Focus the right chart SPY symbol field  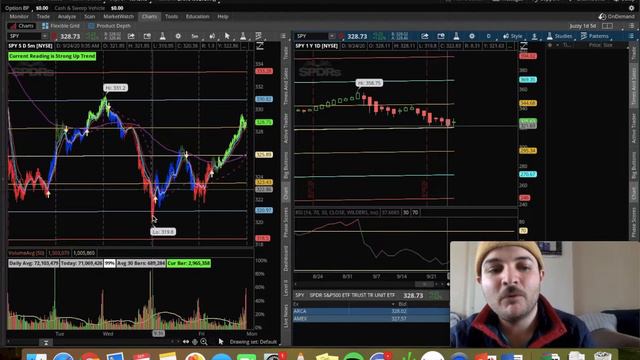[311, 36]
